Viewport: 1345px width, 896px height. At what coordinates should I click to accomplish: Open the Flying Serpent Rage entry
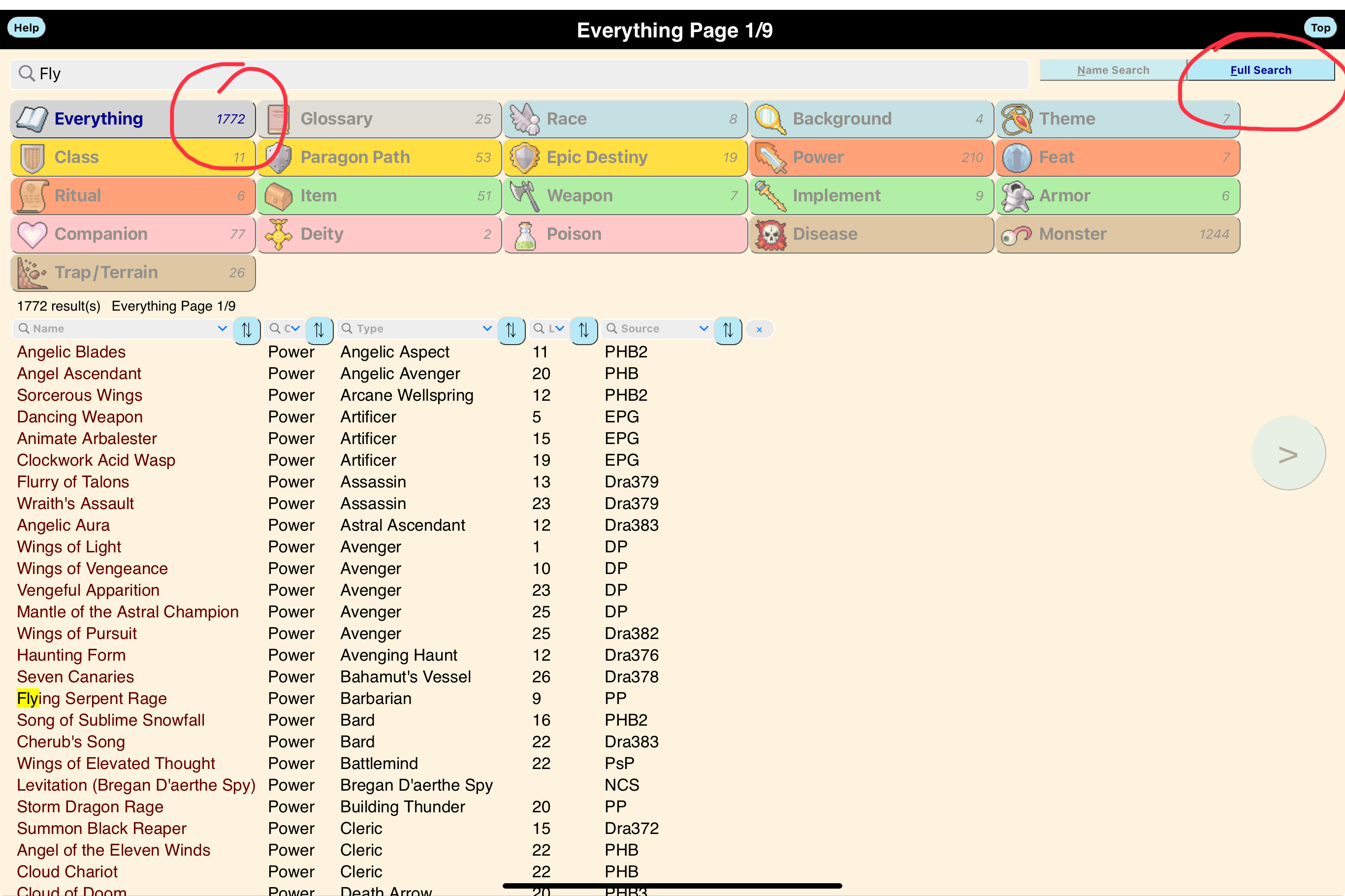click(92, 698)
